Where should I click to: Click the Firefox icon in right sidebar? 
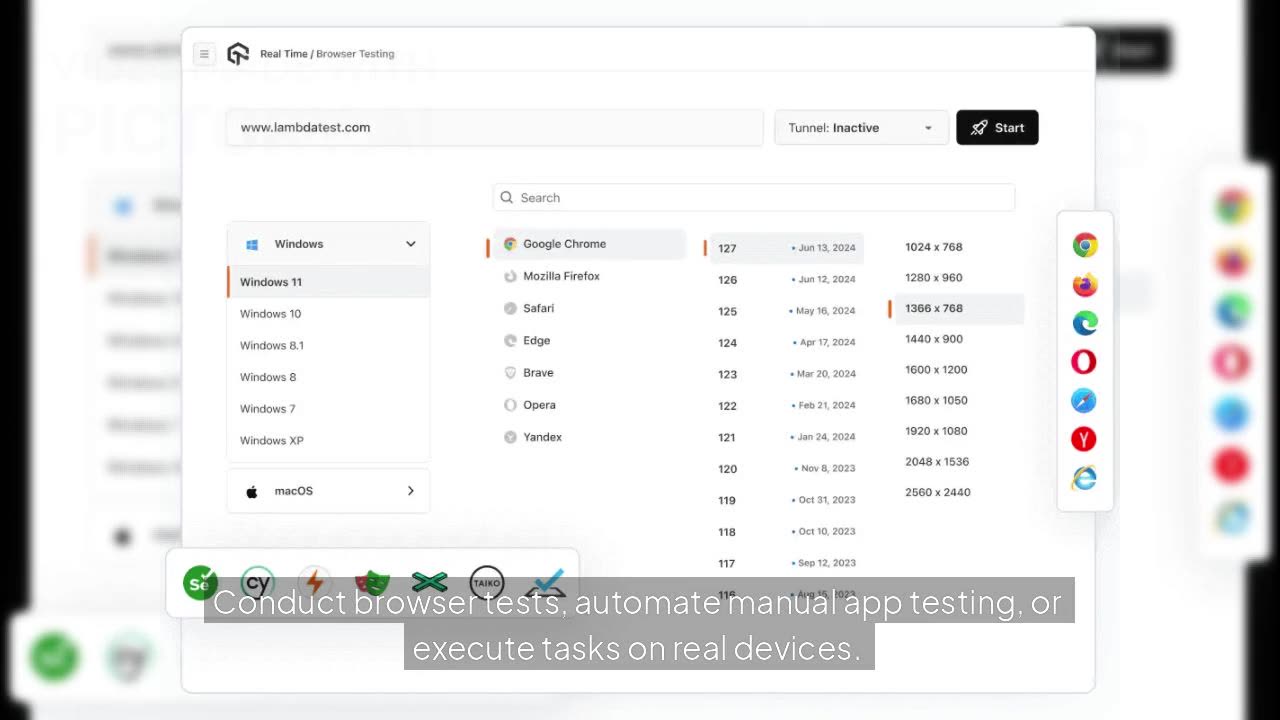1085,285
